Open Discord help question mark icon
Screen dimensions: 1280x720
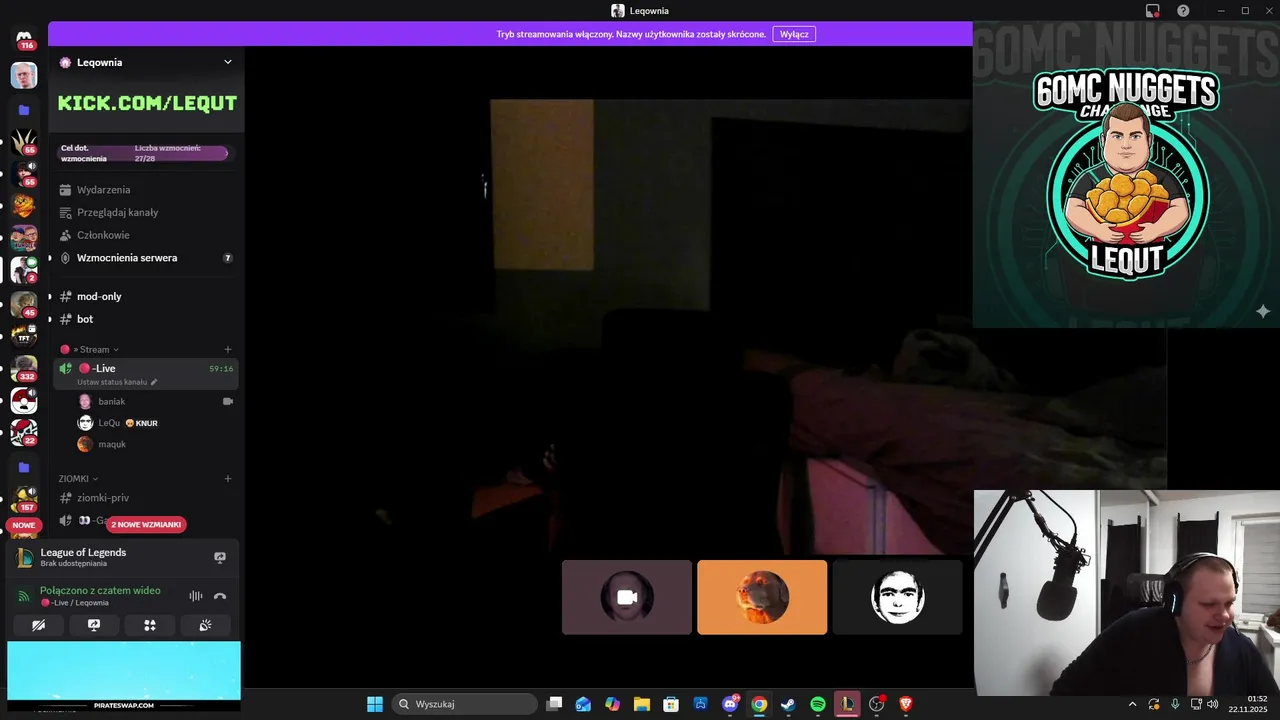[x=1183, y=11]
